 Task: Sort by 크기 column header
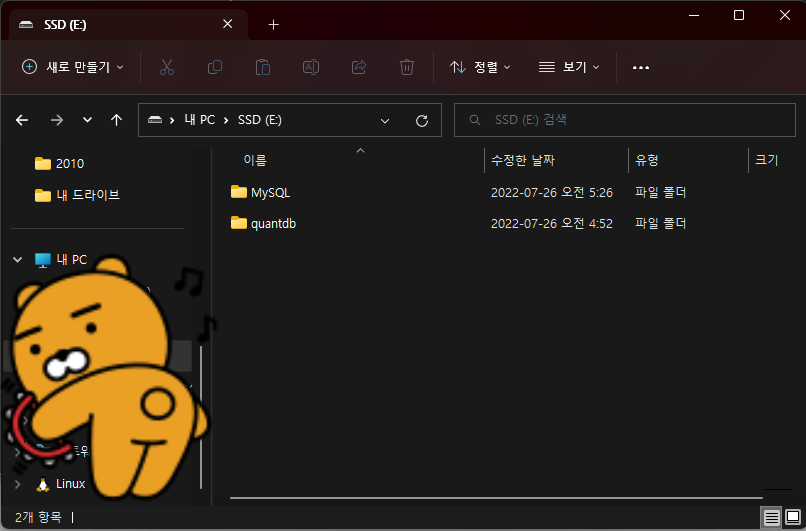coord(766,160)
